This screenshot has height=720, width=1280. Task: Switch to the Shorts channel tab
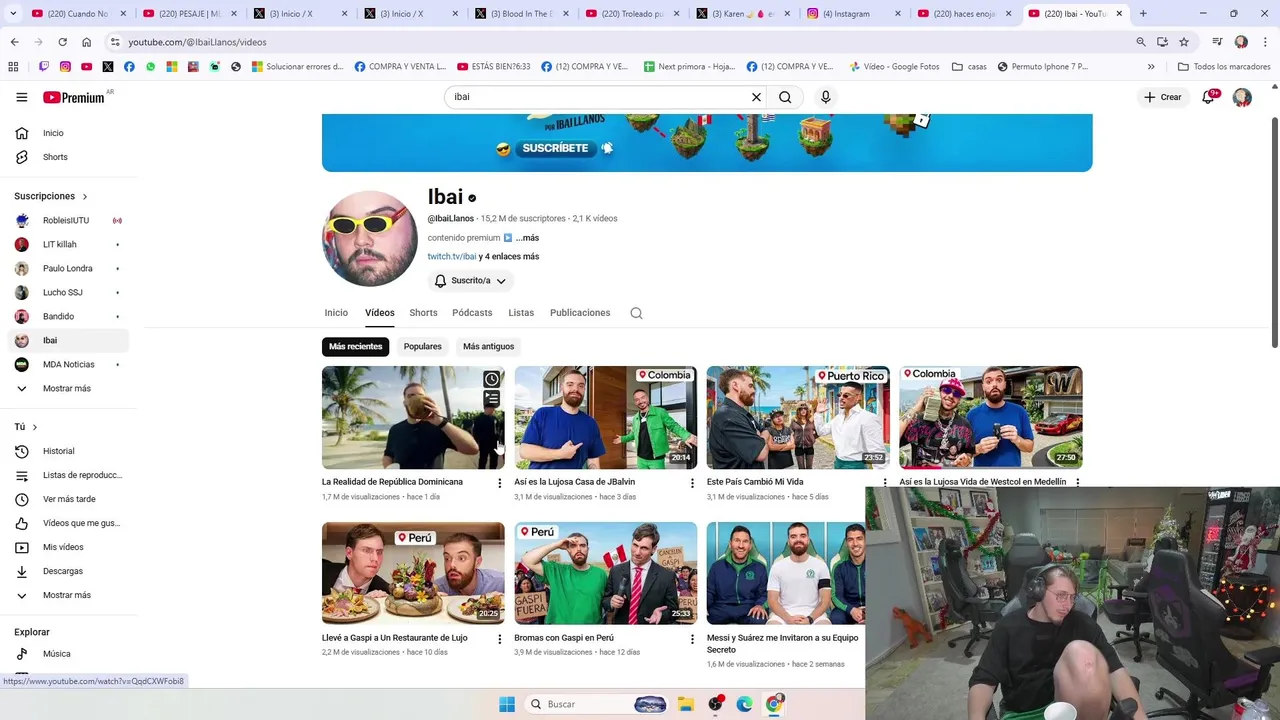coord(423,313)
